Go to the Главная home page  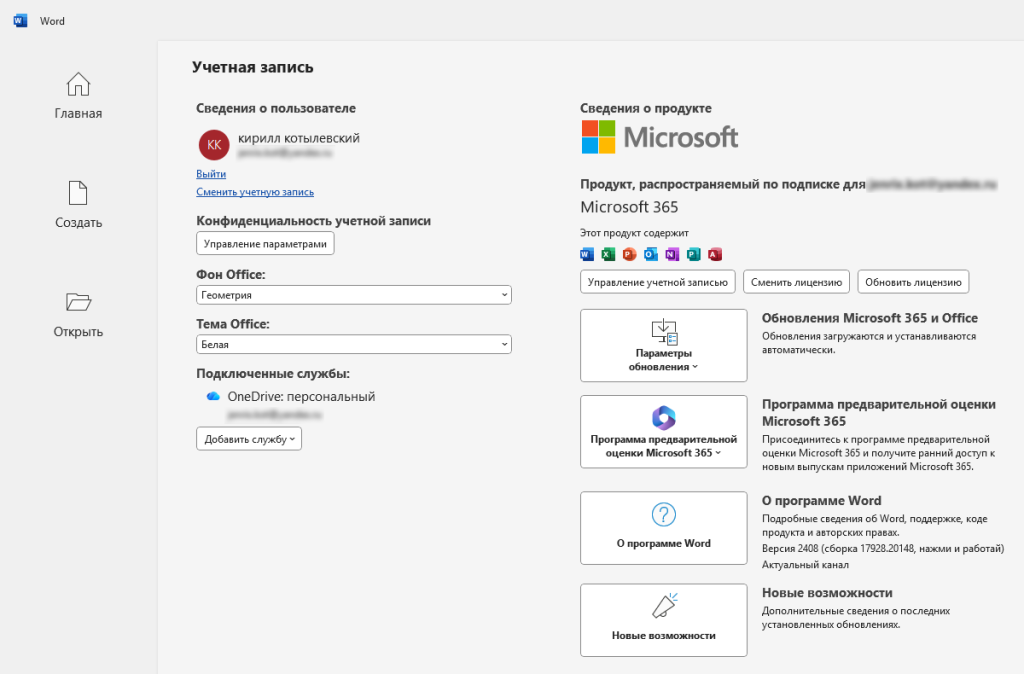click(x=78, y=96)
